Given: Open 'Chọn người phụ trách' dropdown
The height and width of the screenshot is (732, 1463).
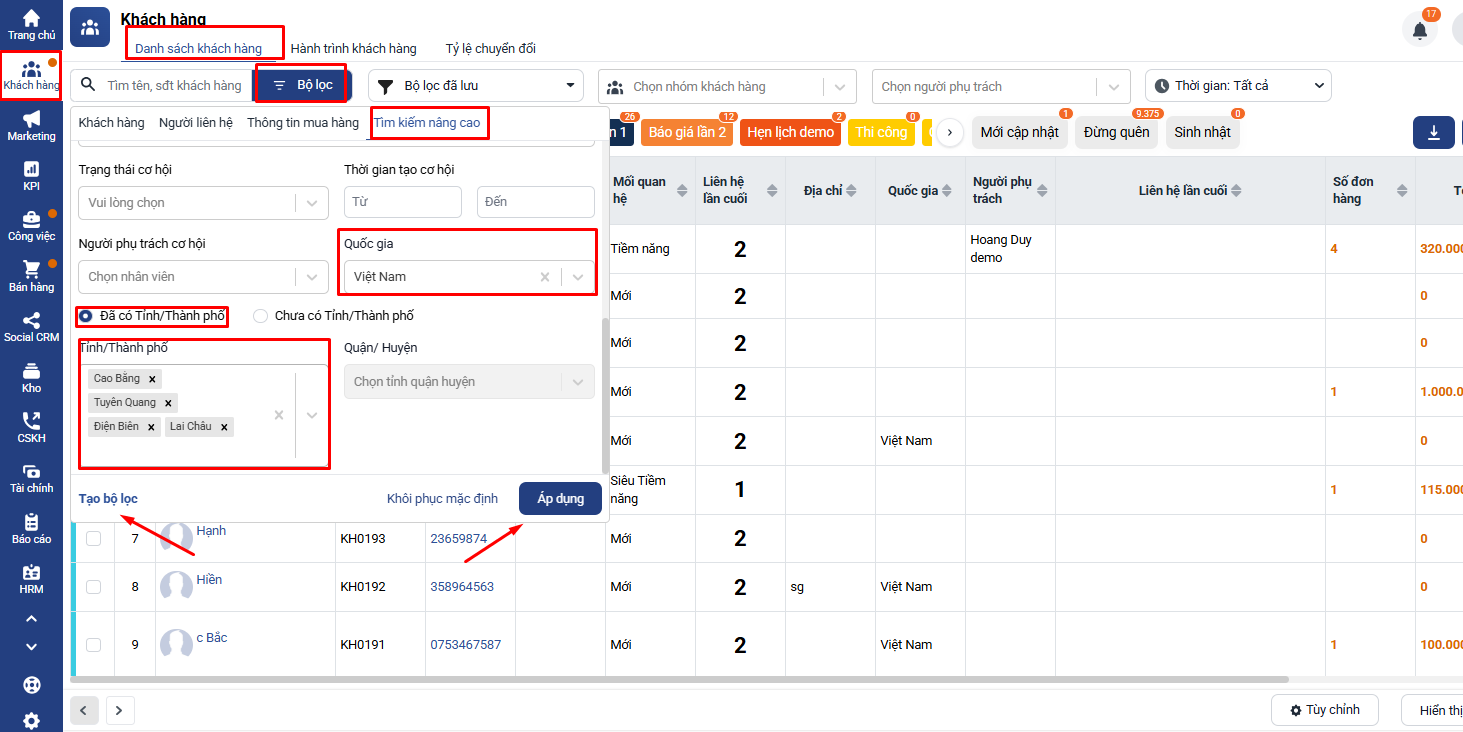Looking at the screenshot, I should coord(1000,87).
